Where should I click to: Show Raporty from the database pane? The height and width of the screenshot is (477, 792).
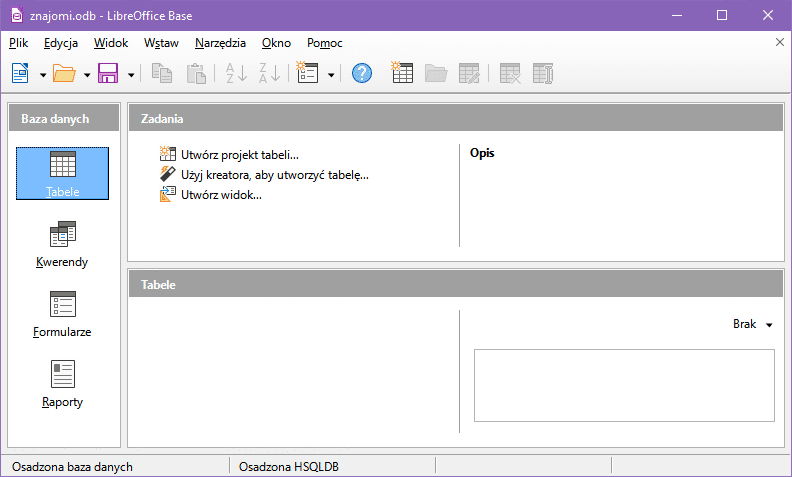[x=62, y=384]
